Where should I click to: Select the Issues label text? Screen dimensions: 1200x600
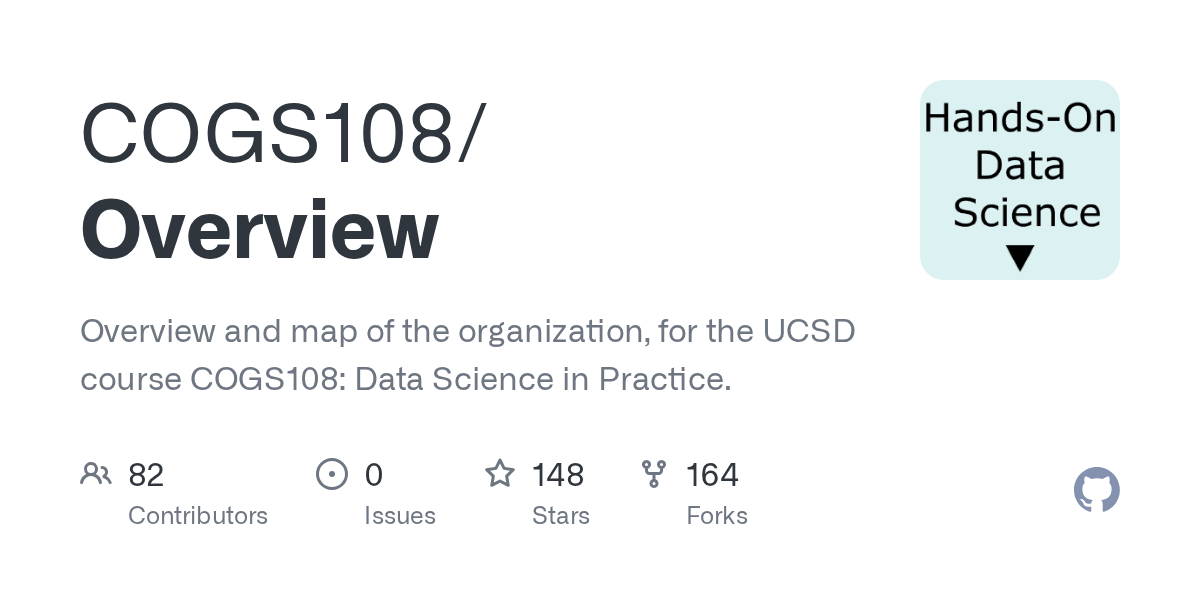400,516
